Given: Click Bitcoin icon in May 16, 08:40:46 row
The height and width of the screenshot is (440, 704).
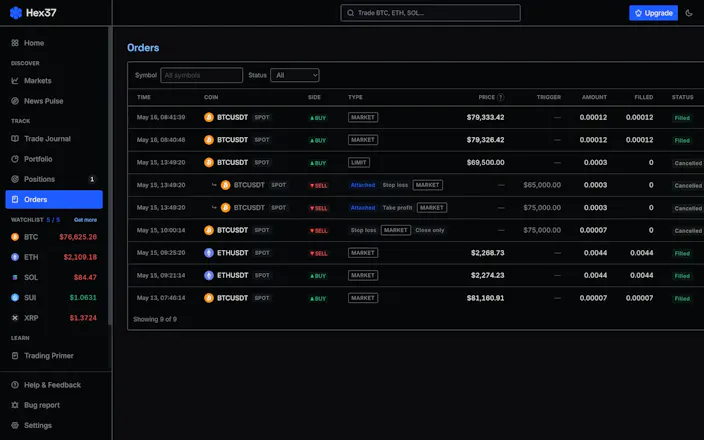Looking at the screenshot, I should click(209, 140).
